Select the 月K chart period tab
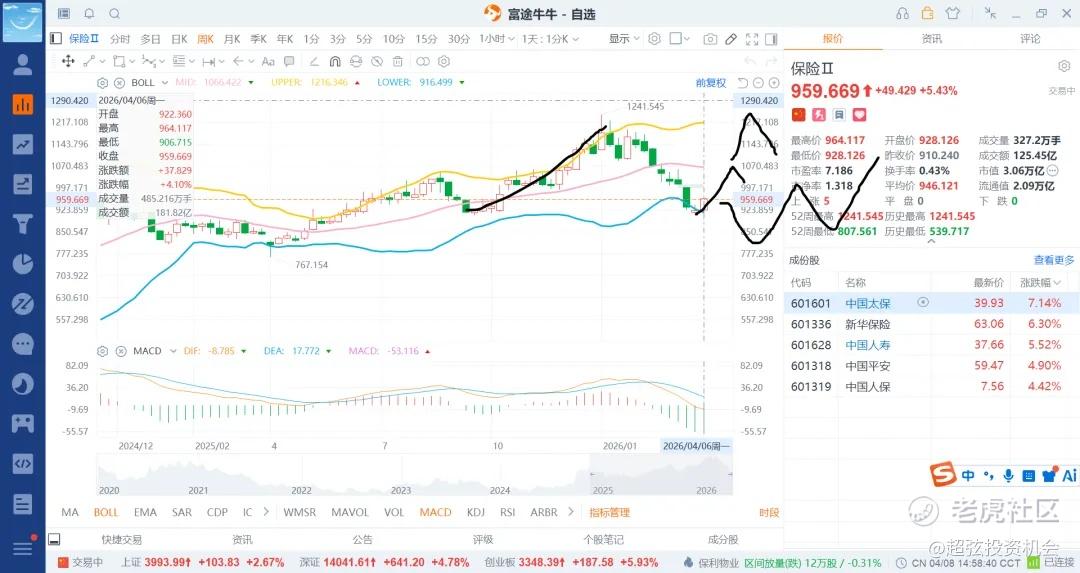Screen dimensions: 1080x573 (232, 39)
